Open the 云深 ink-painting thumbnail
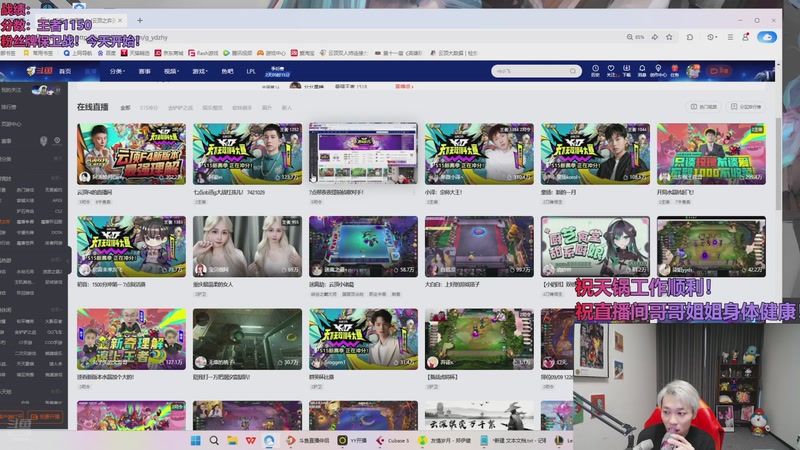This screenshot has height=450, width=800. click(x=480, y=416)
